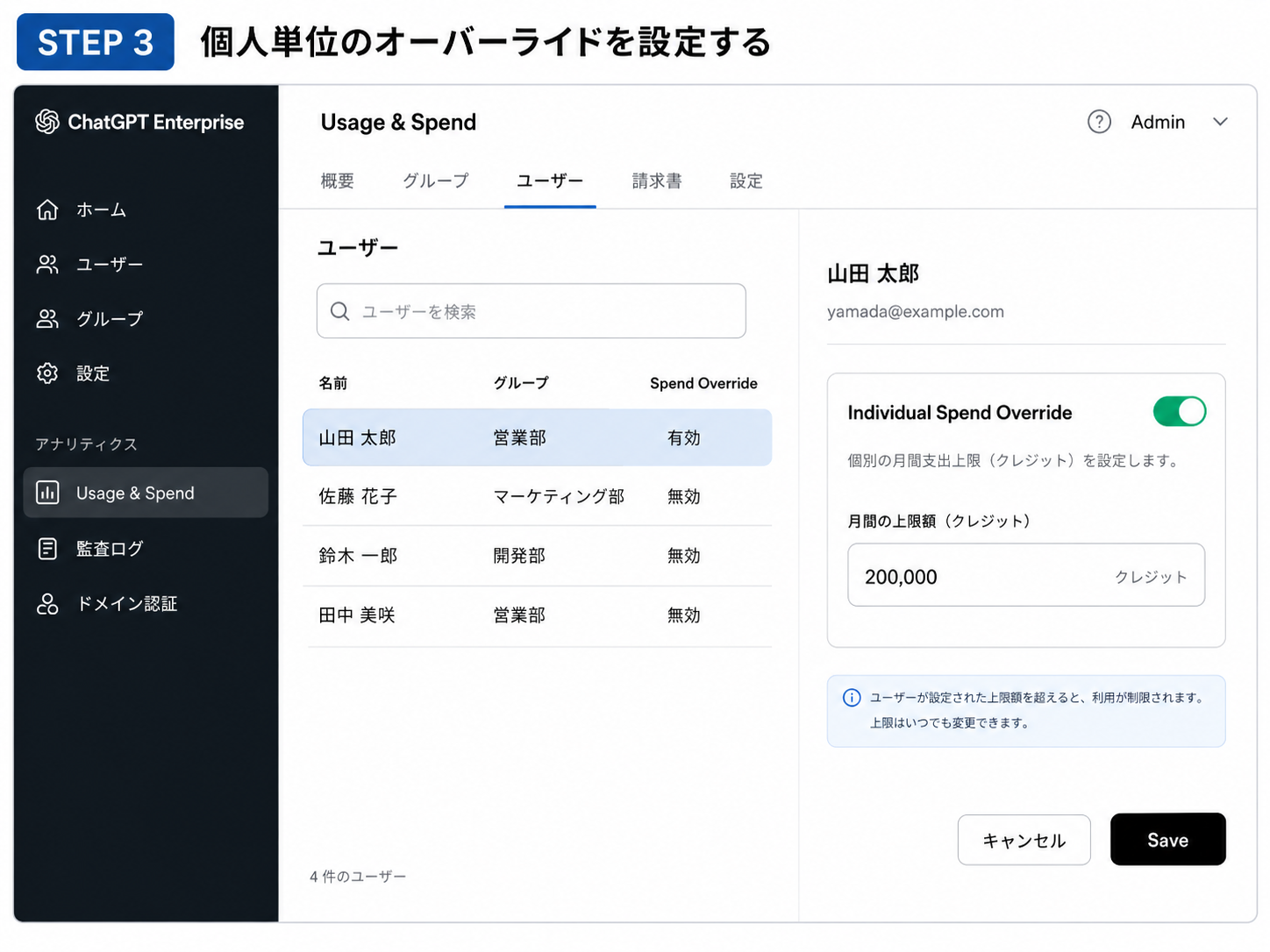
Task: Click the アナリティクス section label
Action: (x=86, y=444)
